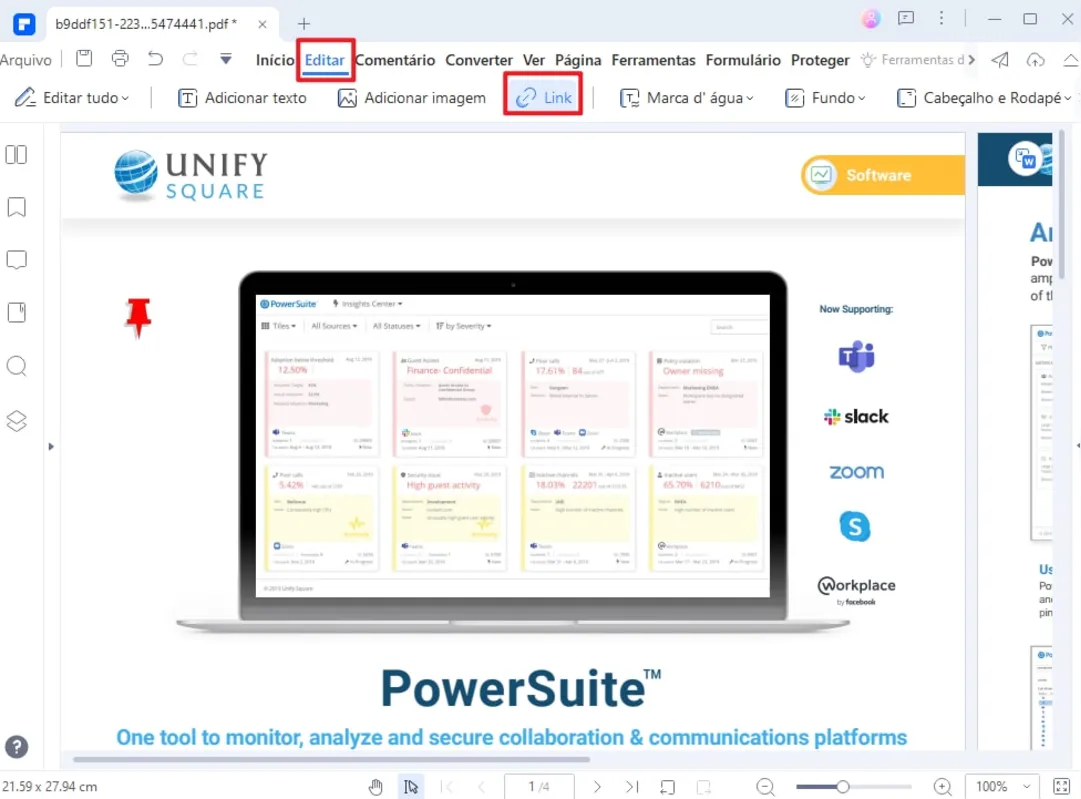Open the three-dot more options menu
The height and width of the screenshot is (799, 1081).
[x=941, y=19]
